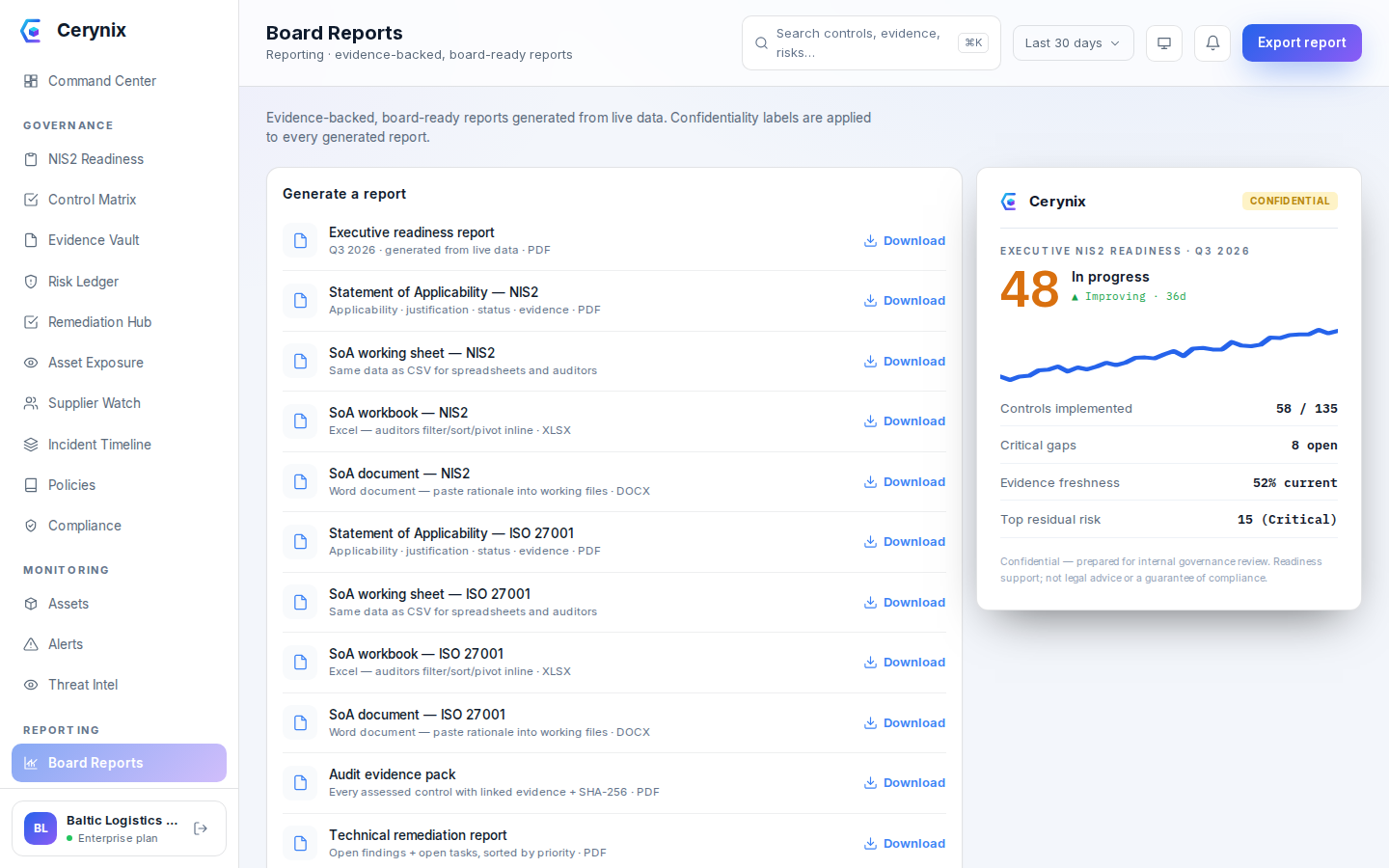Click the Board Reports chart icon

pyautogui.click(x=31, y=763)
